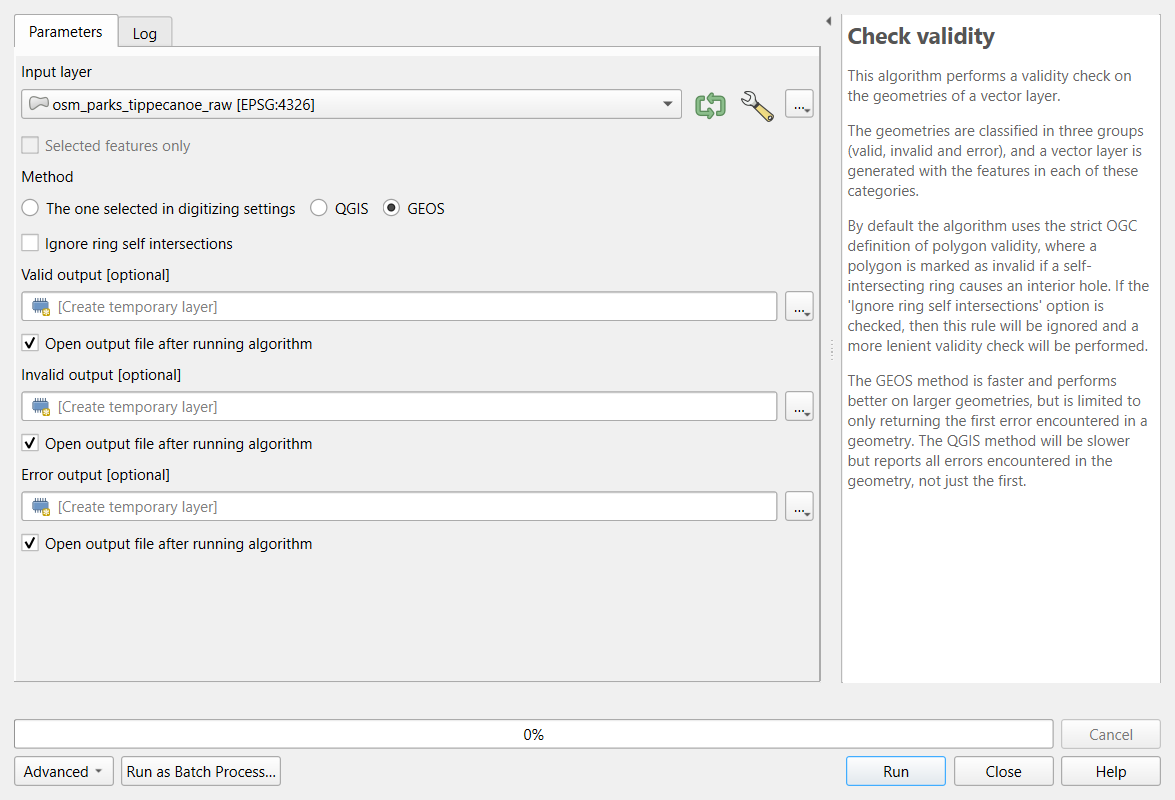This screenshot has width=1175, height=800.
Task: Select the GEOS method radio button
Action: coord(391,207)
